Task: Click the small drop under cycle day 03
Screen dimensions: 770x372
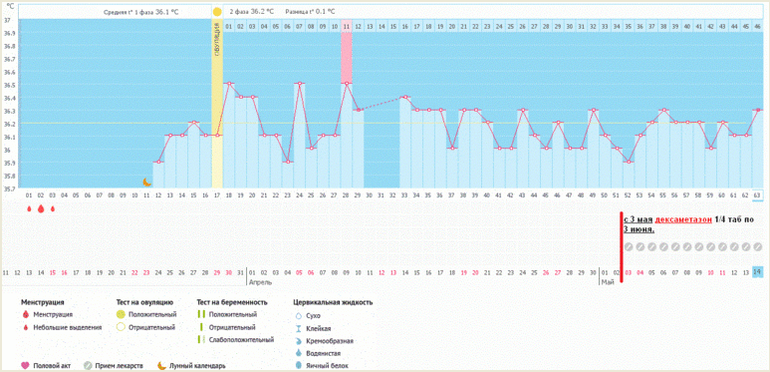Action: tap(53, 209)
